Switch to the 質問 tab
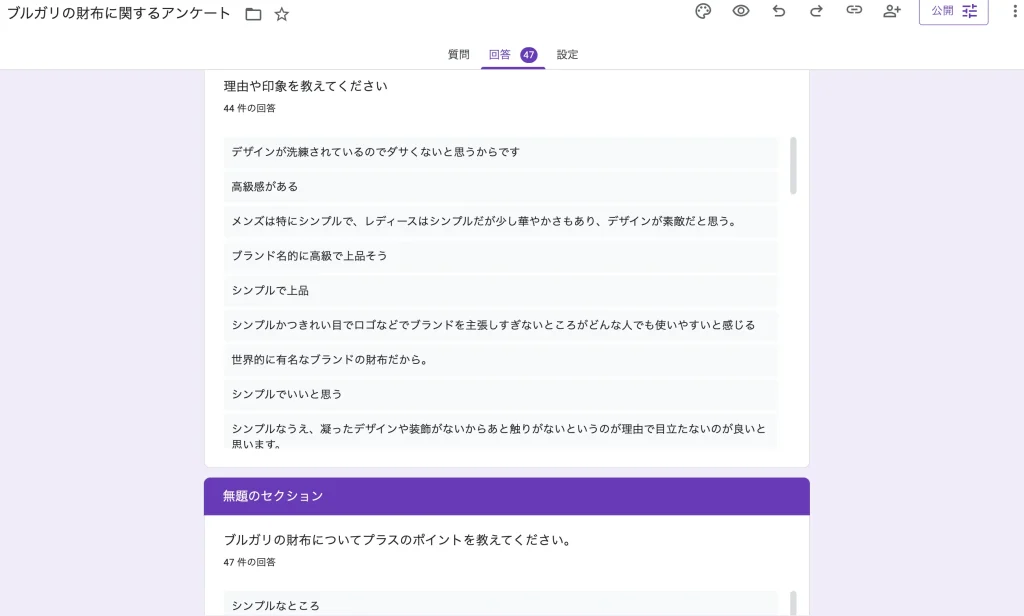 point(458,54)
